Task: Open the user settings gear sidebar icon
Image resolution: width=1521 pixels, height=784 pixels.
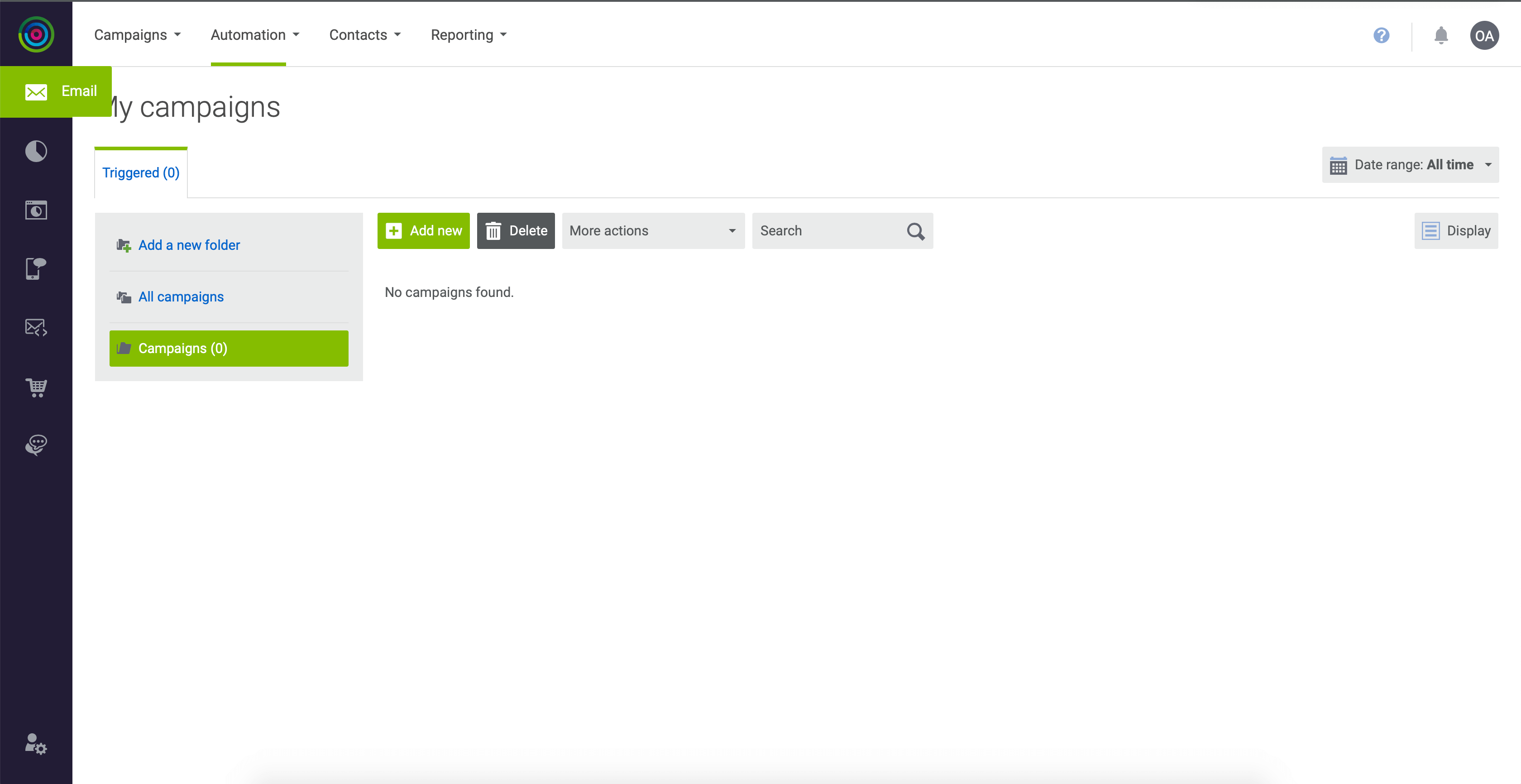Action: pyautogui.click(x=36, y=744)
